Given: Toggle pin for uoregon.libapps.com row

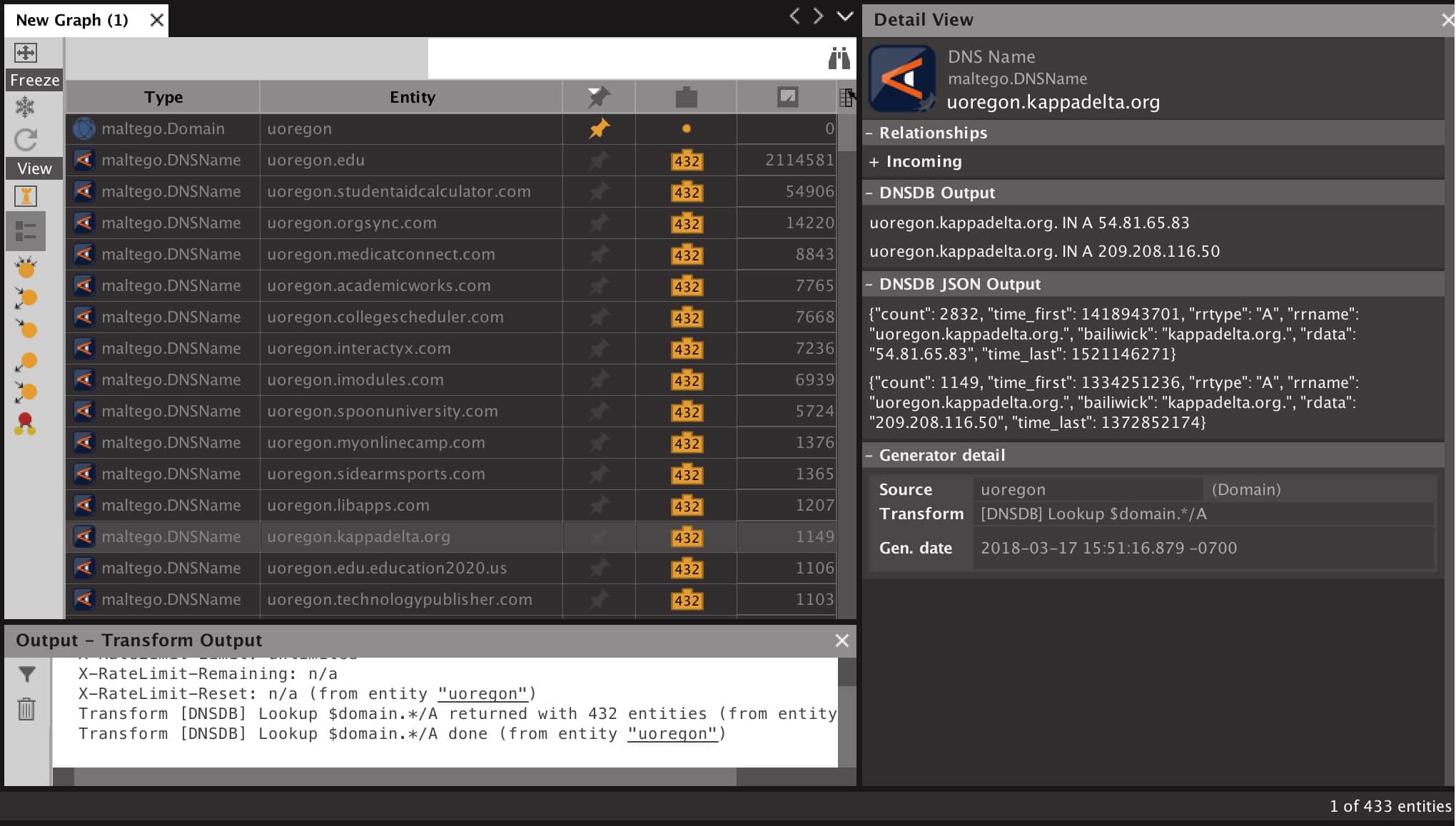Looking at the screenshot, I should 599,506.
